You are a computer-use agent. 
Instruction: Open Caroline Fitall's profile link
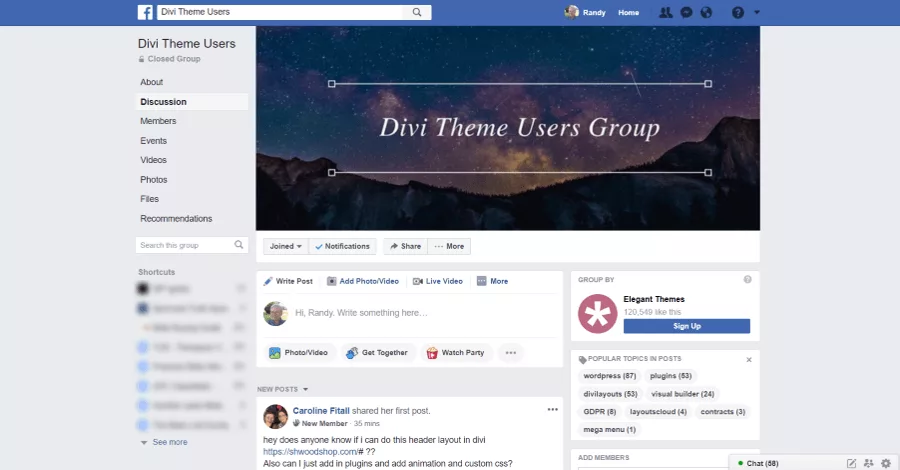click(x=321, y=411)
